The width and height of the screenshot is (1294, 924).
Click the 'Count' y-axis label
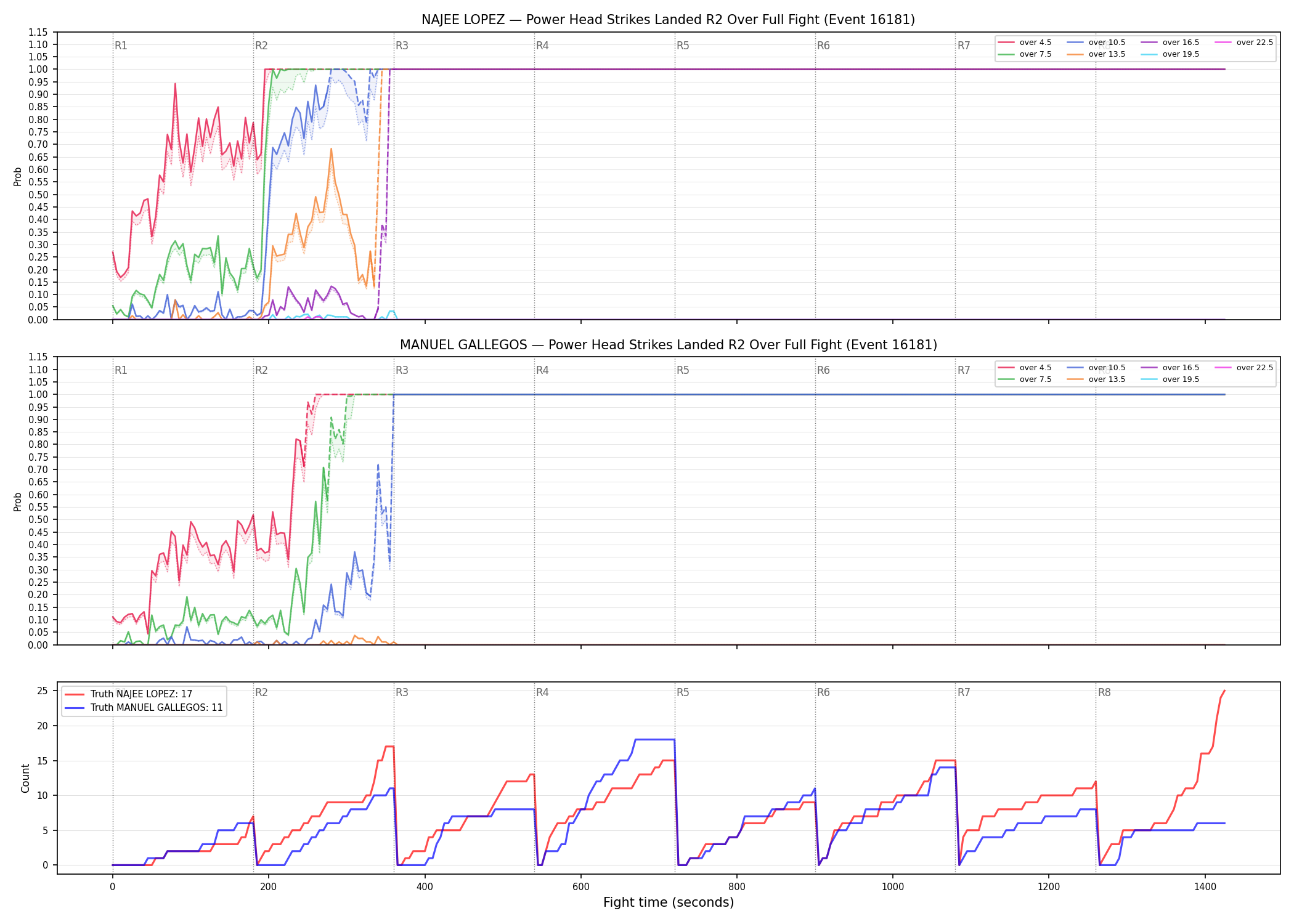pyautogui.click(x=25, y=778)
